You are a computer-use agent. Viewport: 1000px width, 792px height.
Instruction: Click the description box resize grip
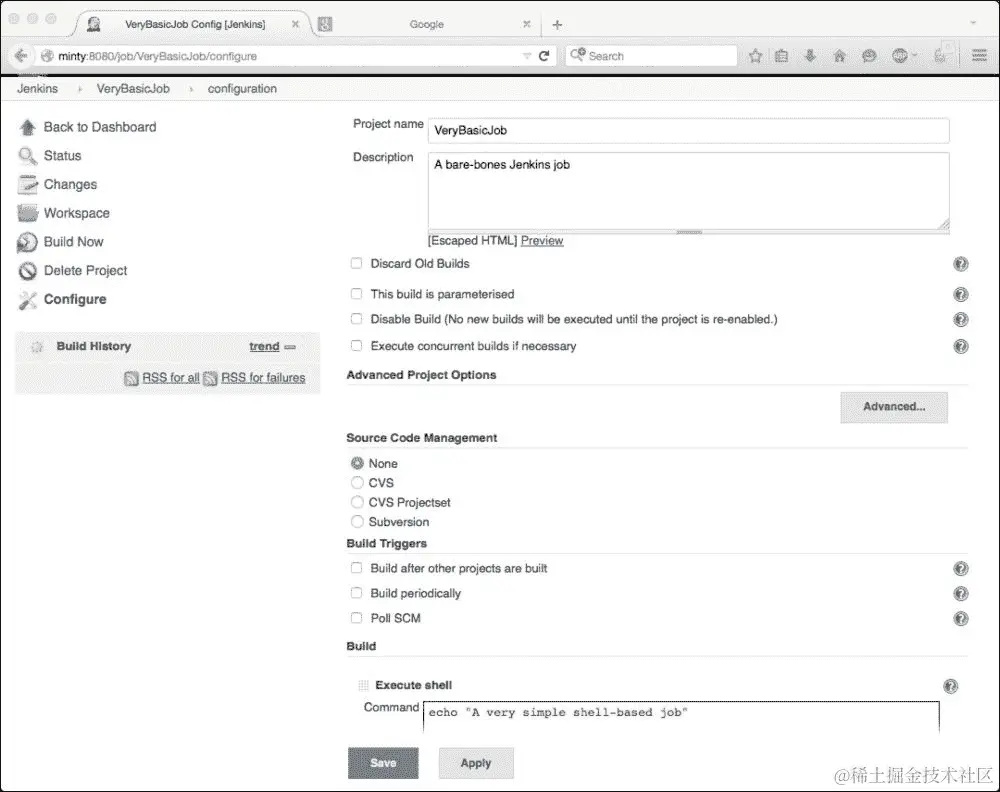click(944, 224)
